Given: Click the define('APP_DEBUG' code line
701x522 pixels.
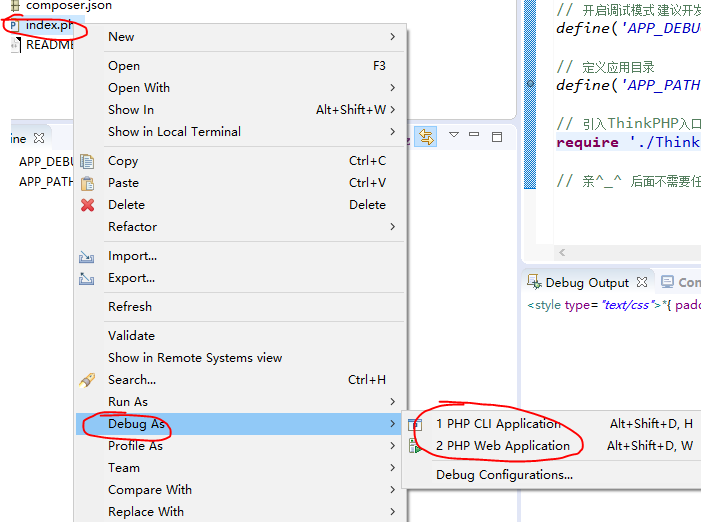Looking at the screenshot, I should point(628,28).
